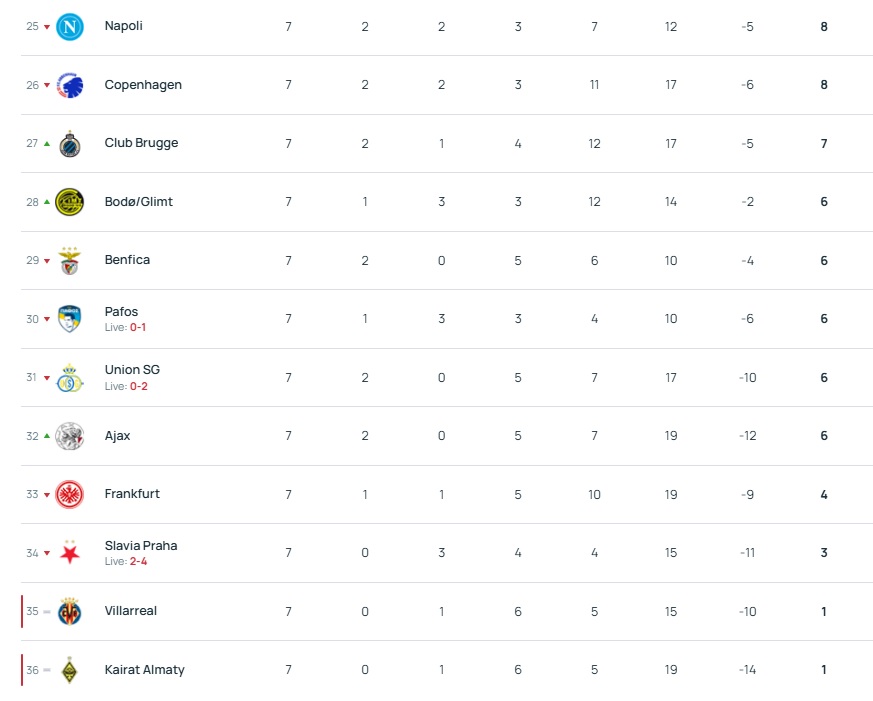
Task: Click the Union SG club logo
Action: 70,378
